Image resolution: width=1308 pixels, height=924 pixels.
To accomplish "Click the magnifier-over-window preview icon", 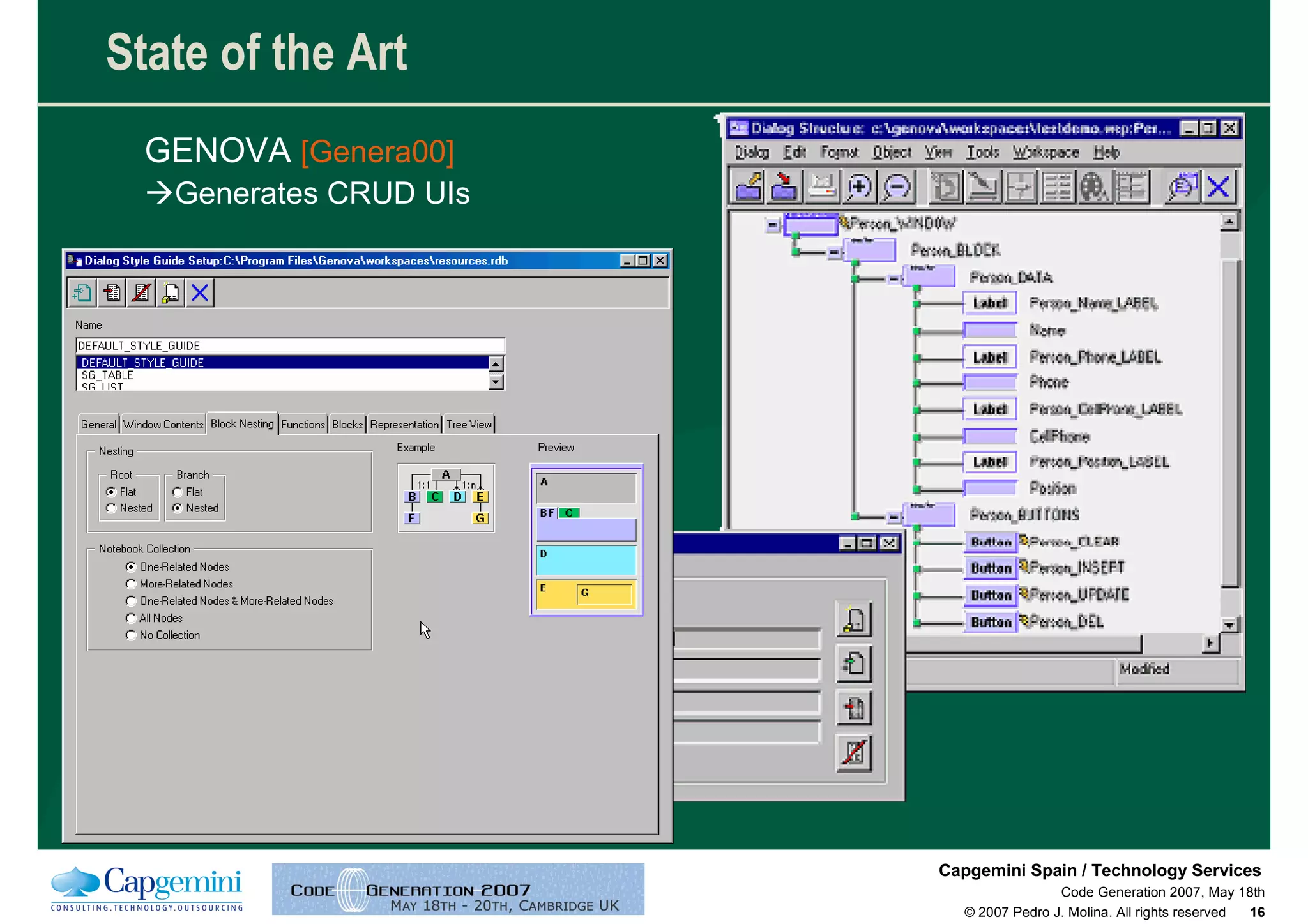I will 1182,187.
